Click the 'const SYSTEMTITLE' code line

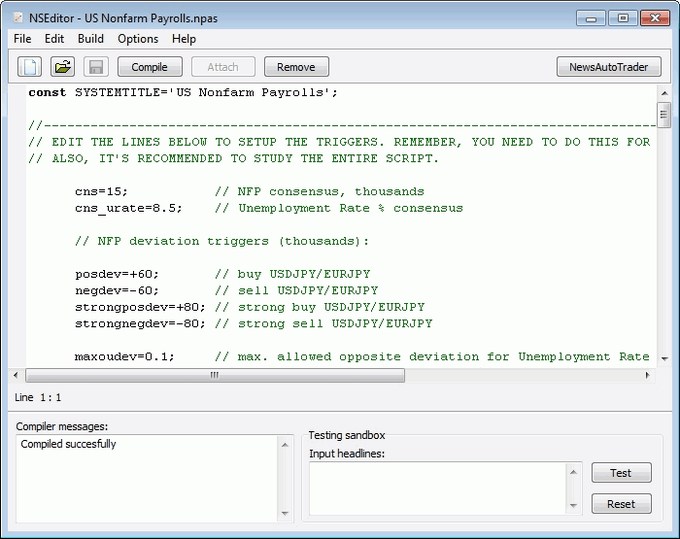[183, 92]
